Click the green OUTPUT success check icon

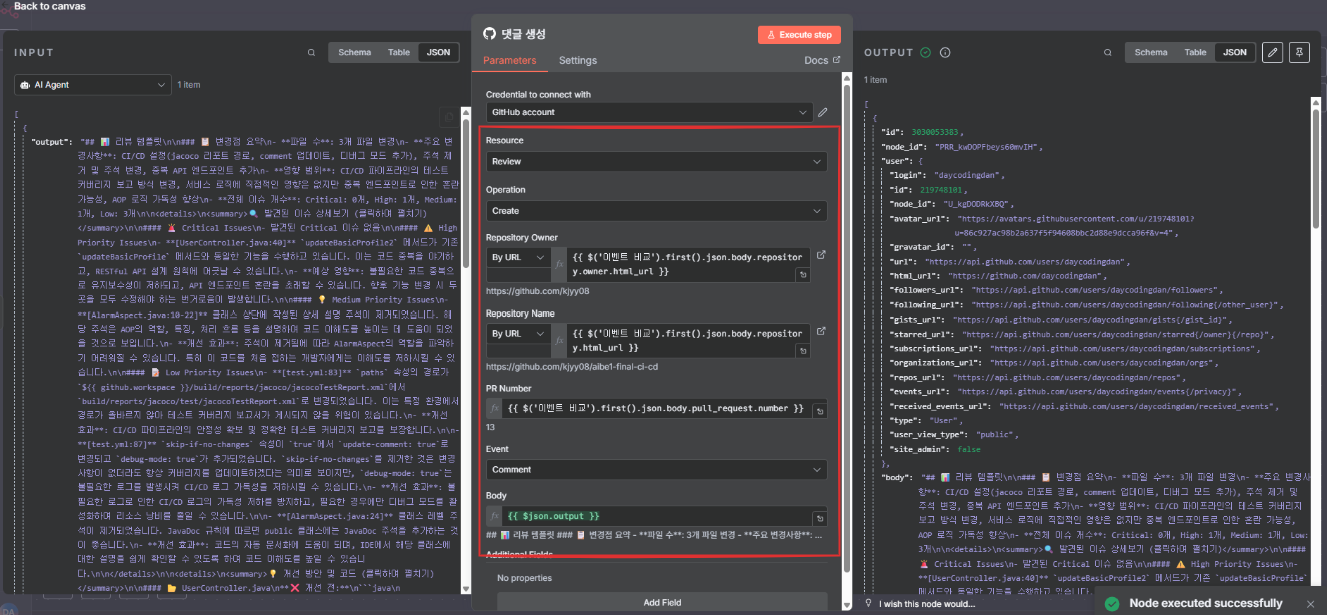[926, 53]
